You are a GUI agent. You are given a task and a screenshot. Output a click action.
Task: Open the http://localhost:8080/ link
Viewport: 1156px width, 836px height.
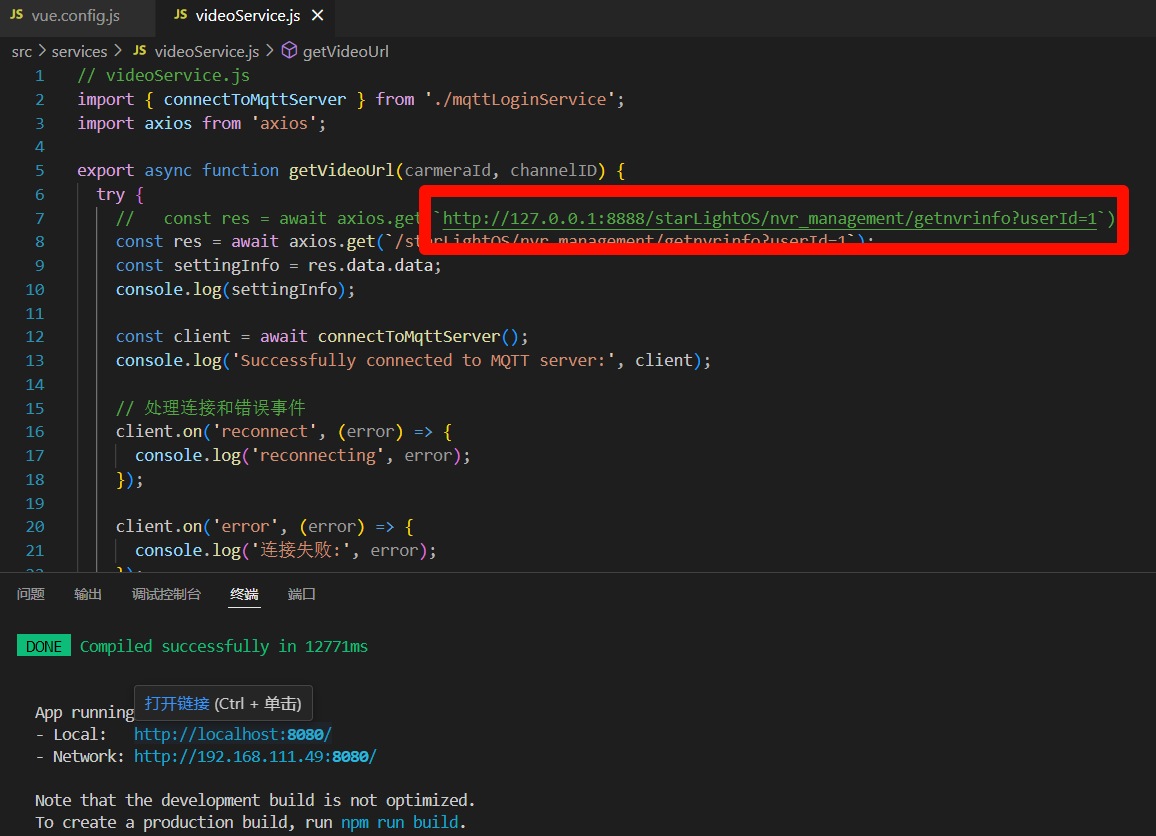pos(232,734)
